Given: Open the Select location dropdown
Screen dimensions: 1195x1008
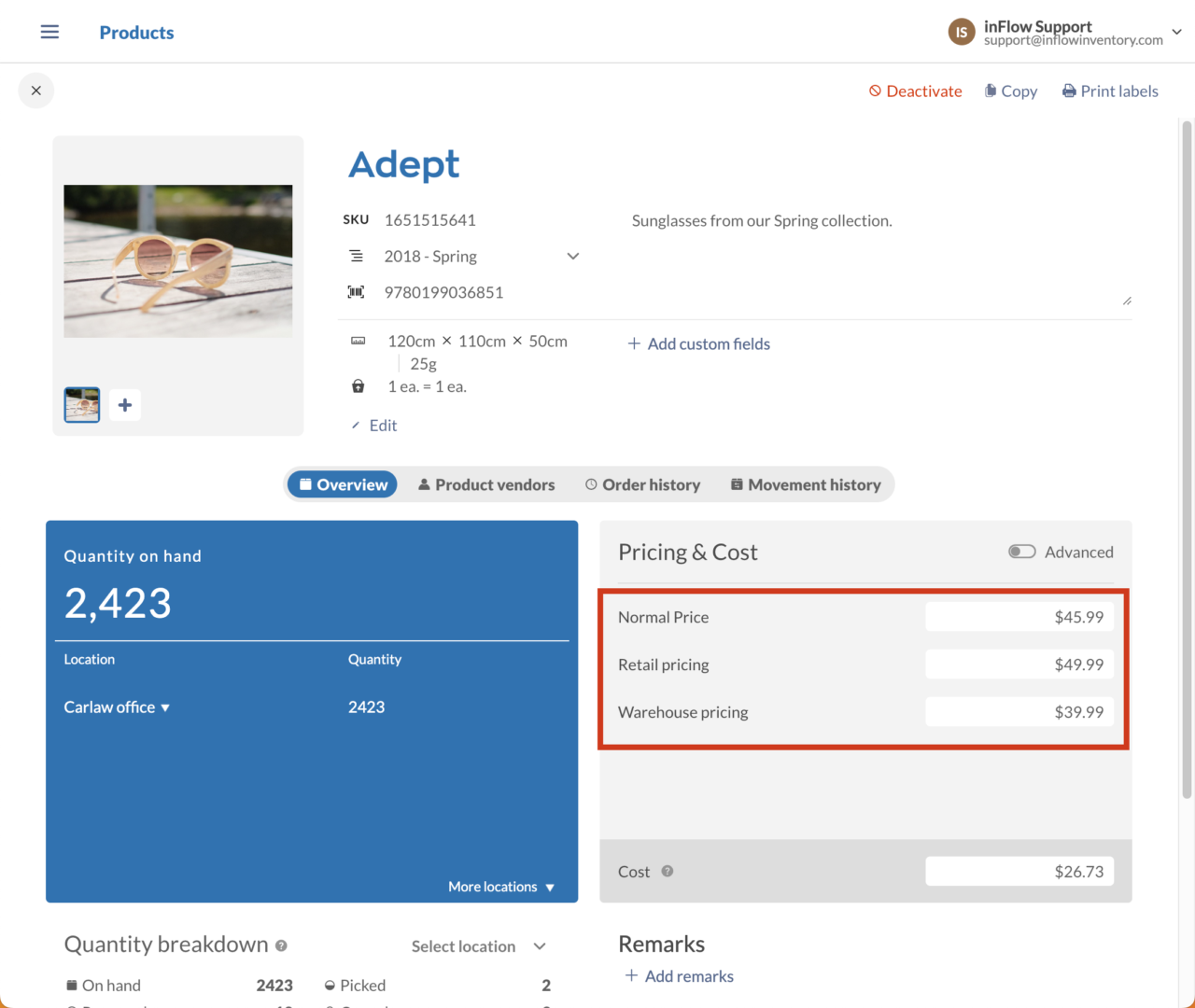Looking at the screenshot, I should pyautogui.click(x=480, y=945).
